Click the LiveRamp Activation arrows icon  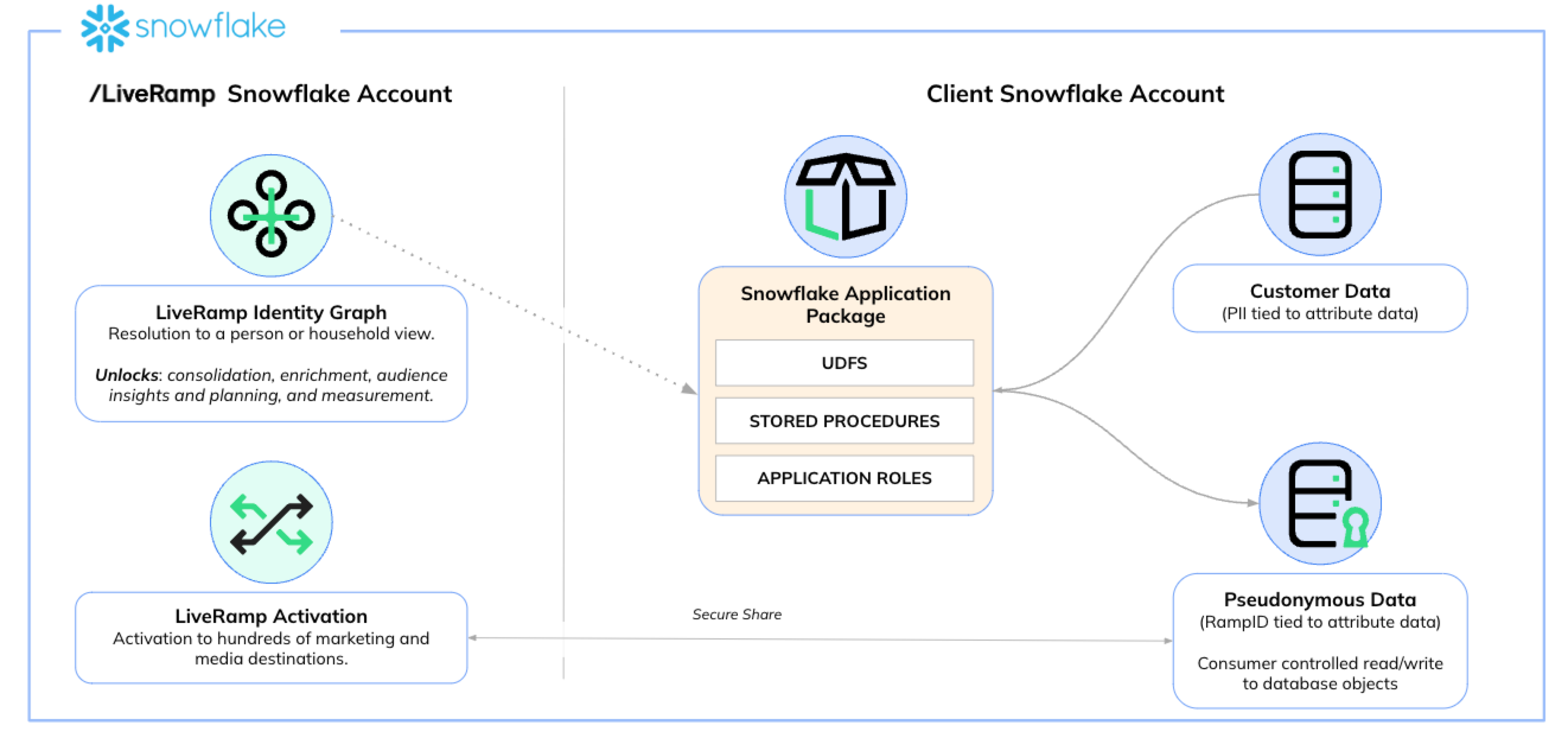click(x=272, y=523)
